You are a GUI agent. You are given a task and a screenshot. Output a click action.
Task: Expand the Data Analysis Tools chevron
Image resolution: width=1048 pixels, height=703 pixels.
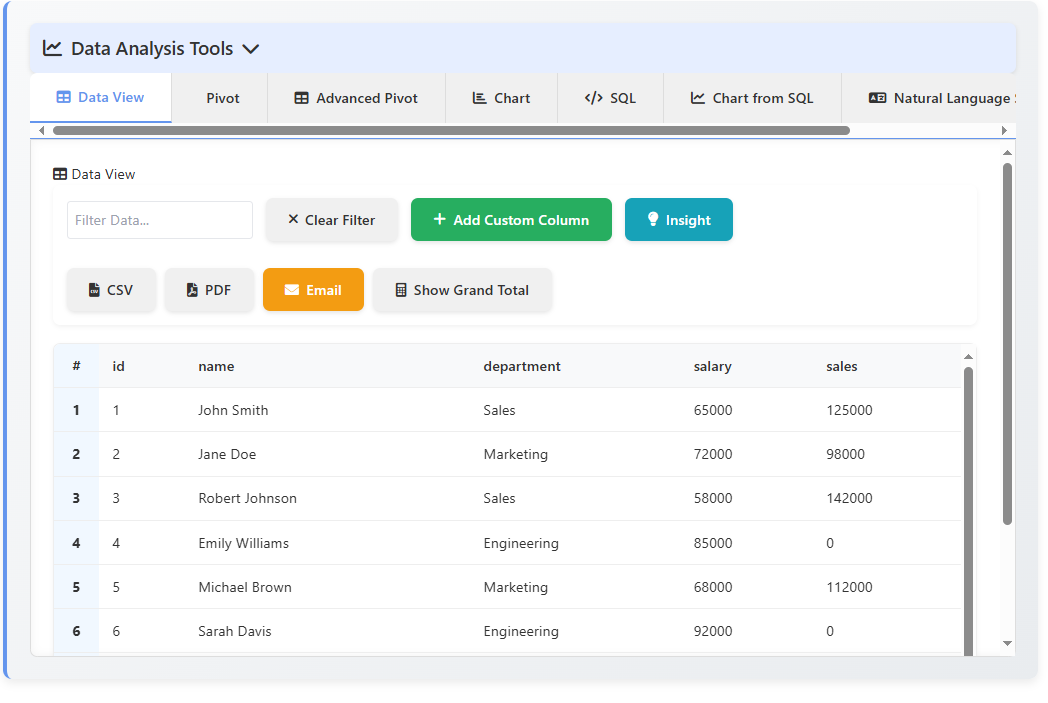tap(251, 47)
